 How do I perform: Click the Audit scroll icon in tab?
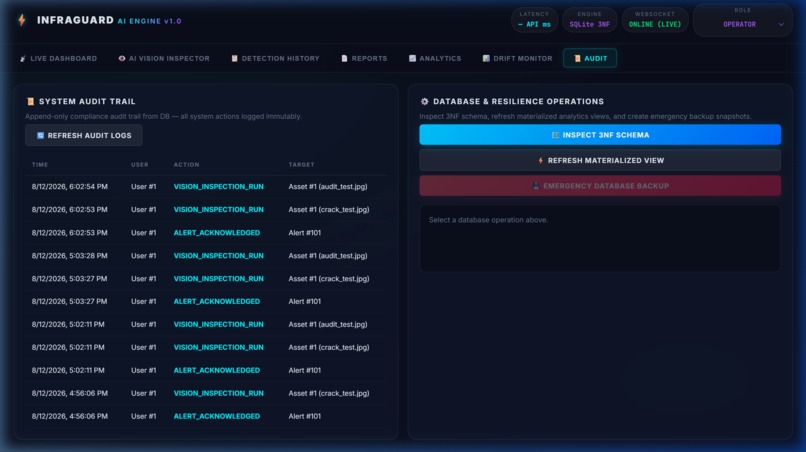pyautogui.click(x=577, y=59)
